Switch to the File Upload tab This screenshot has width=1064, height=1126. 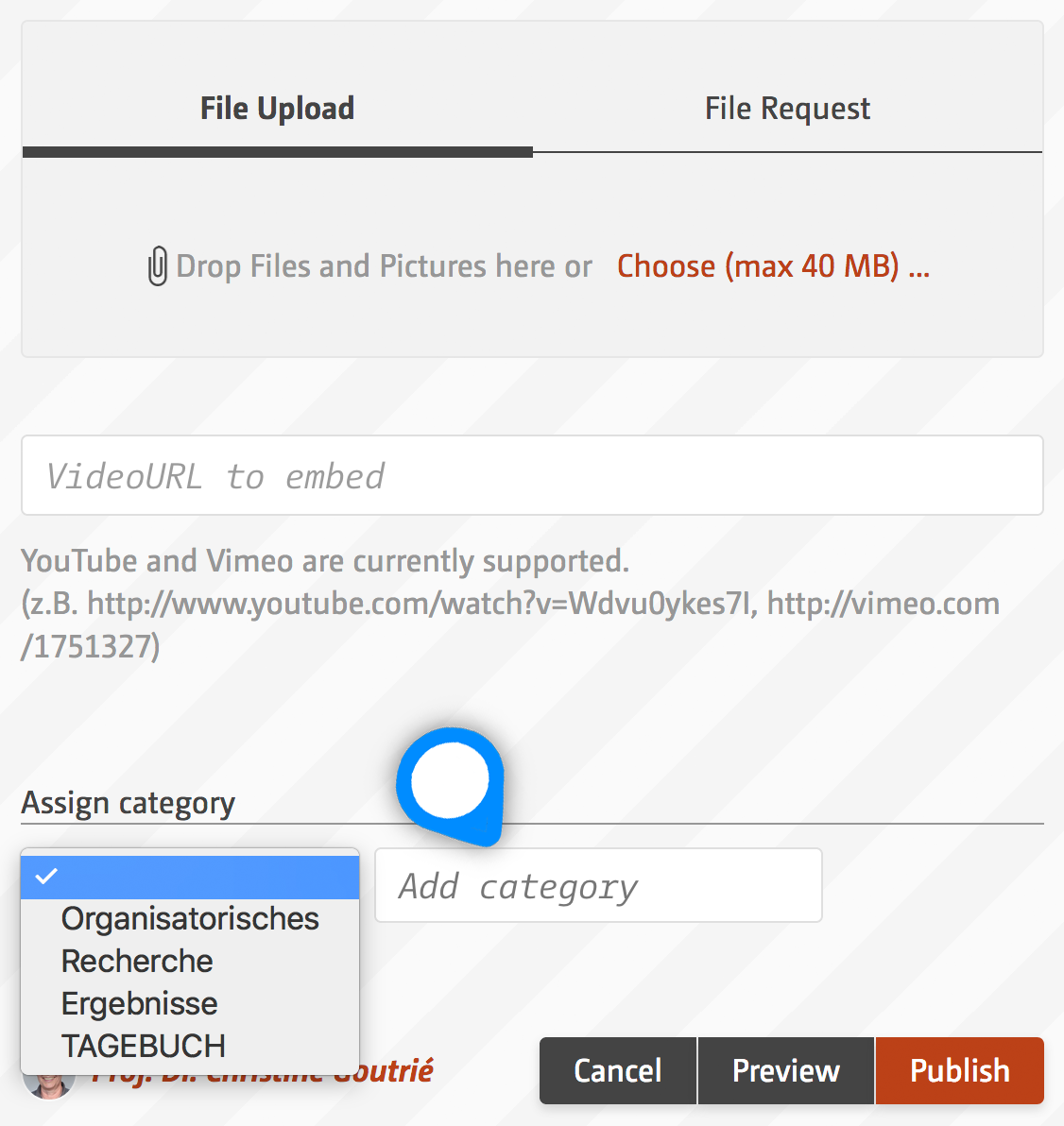[277, 109]
